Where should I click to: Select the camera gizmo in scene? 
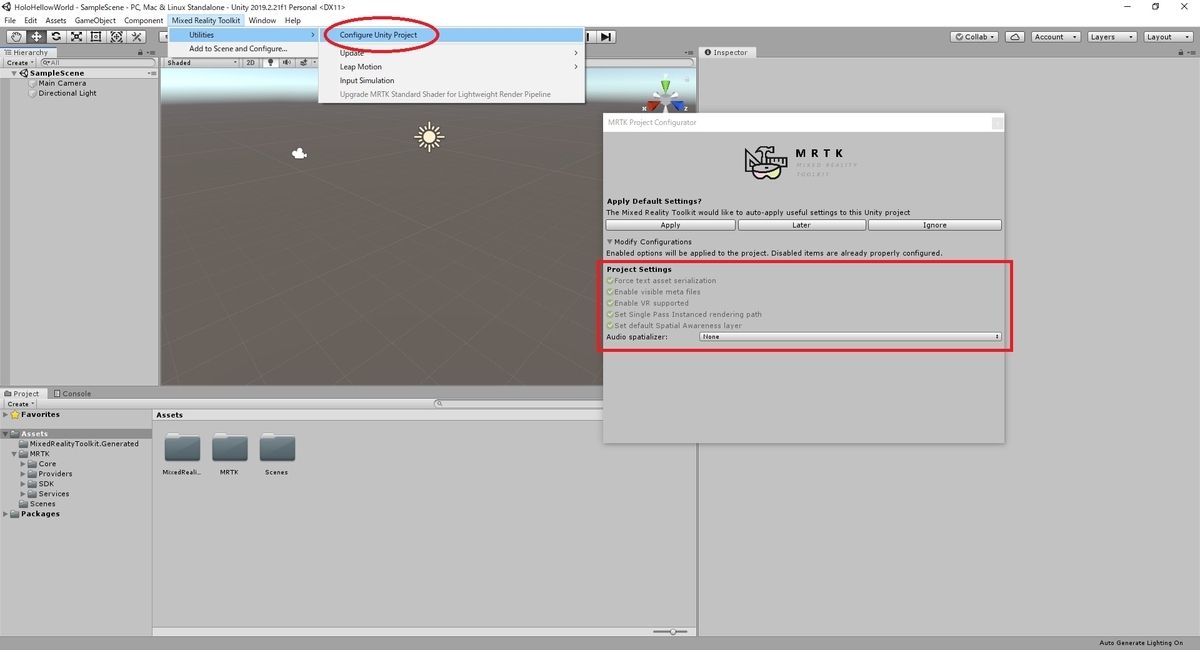coord(298,153)
